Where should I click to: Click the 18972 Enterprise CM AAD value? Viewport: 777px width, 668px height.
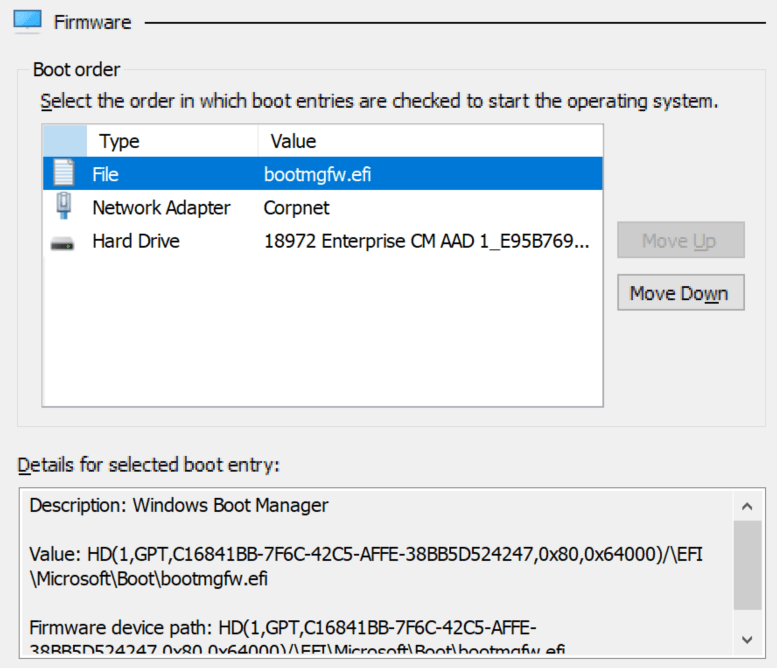tap(427, 241)
